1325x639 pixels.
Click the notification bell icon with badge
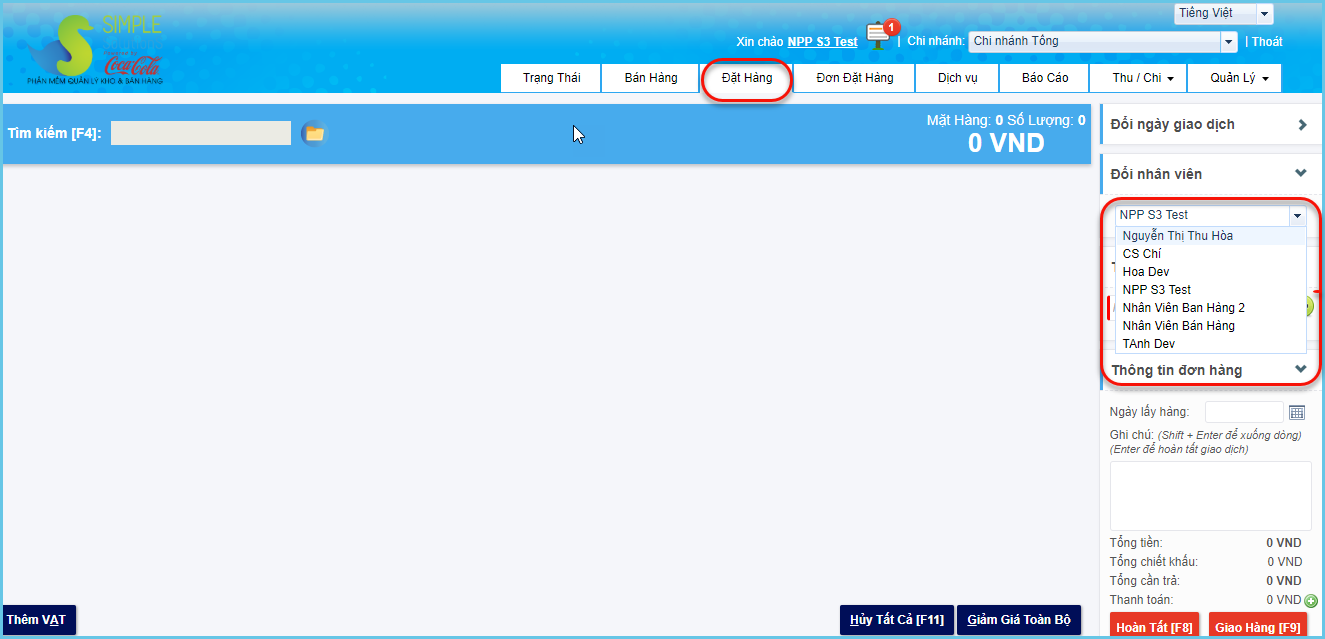coord(879,35)
